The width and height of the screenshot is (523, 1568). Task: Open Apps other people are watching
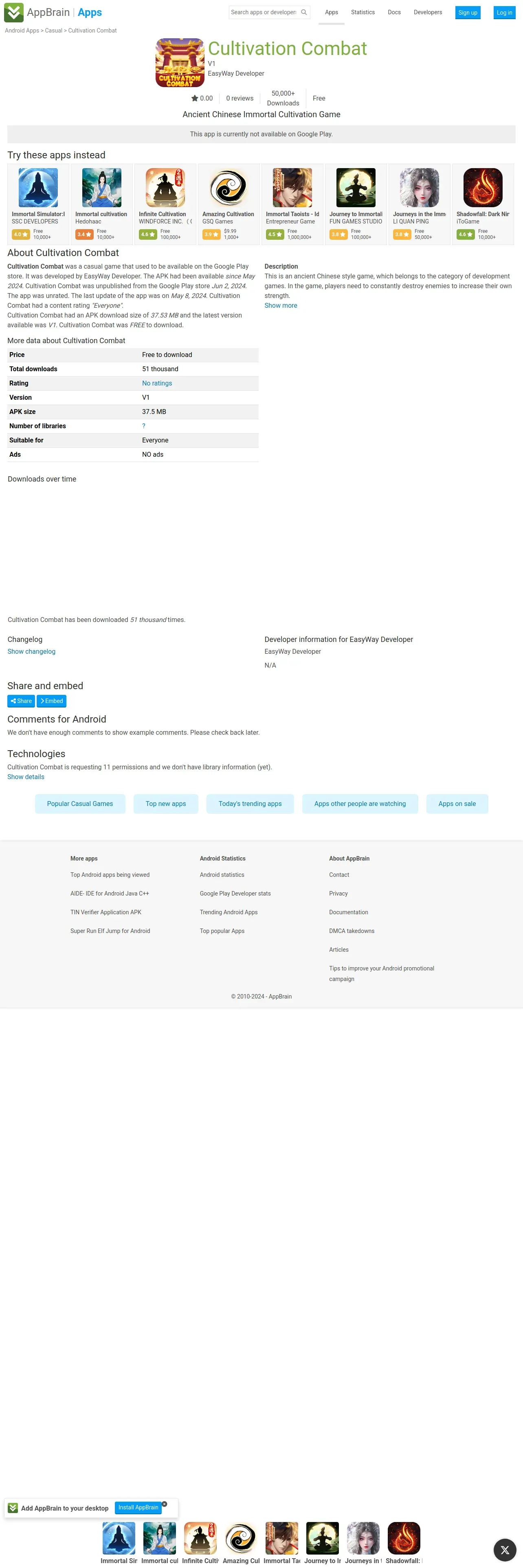(x=360, y=804)
